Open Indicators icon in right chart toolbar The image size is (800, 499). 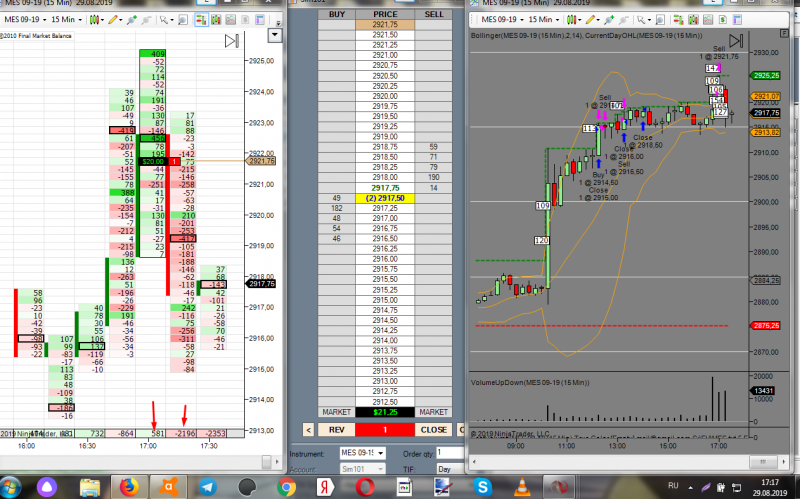(x=708, y=19)
